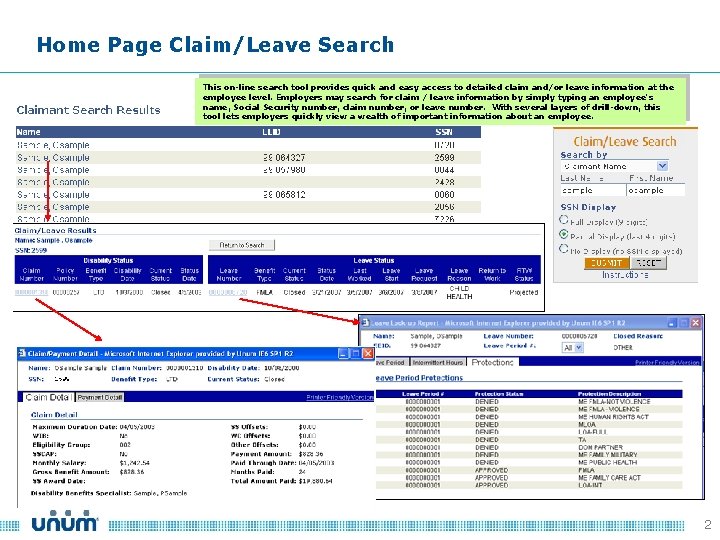The height and width of the screenshot is (540, 720).
Task: Open the Leave Period # All dropdown
Action: coord(573,348)
